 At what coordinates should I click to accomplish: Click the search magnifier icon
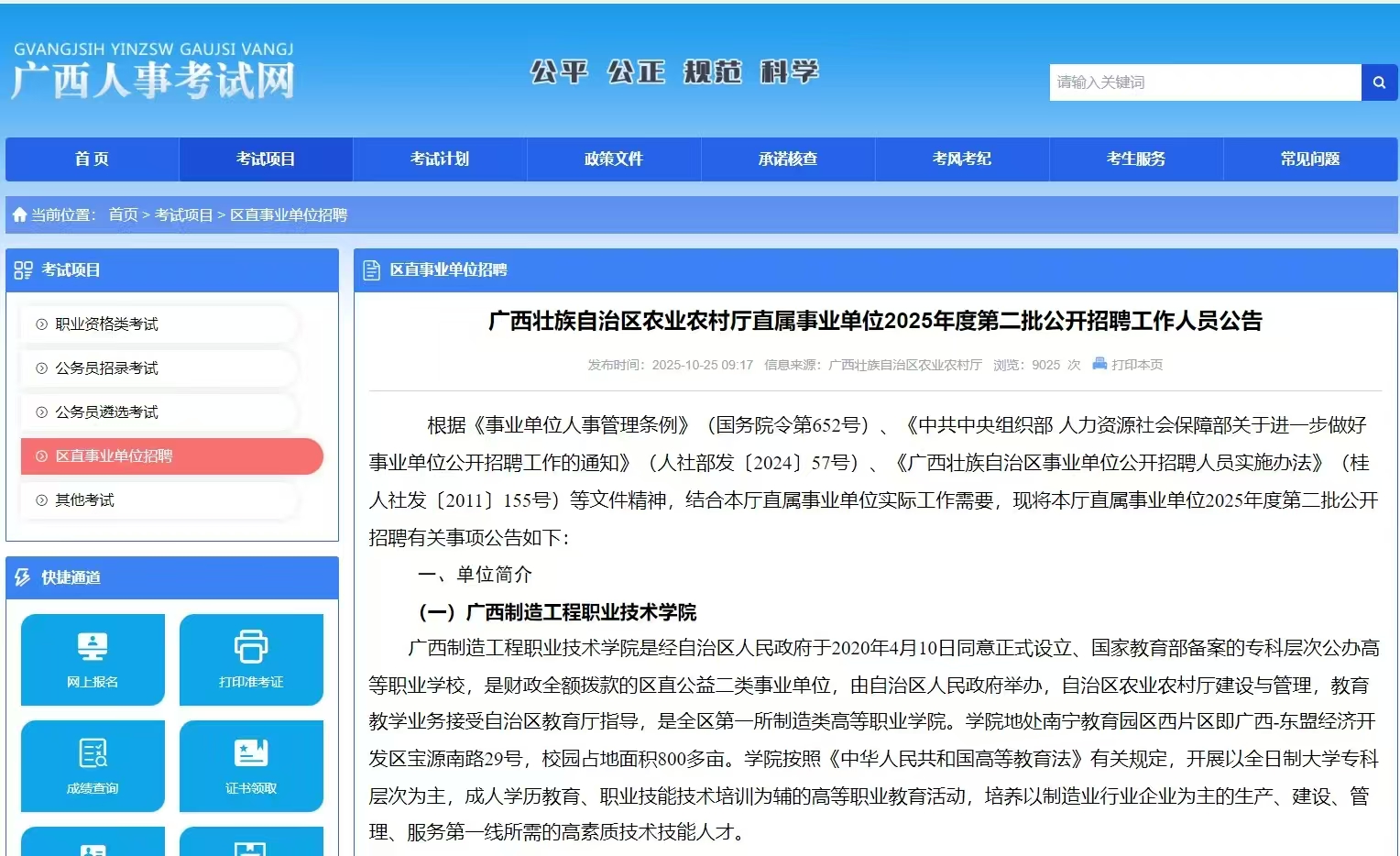tap(1379, 82)
